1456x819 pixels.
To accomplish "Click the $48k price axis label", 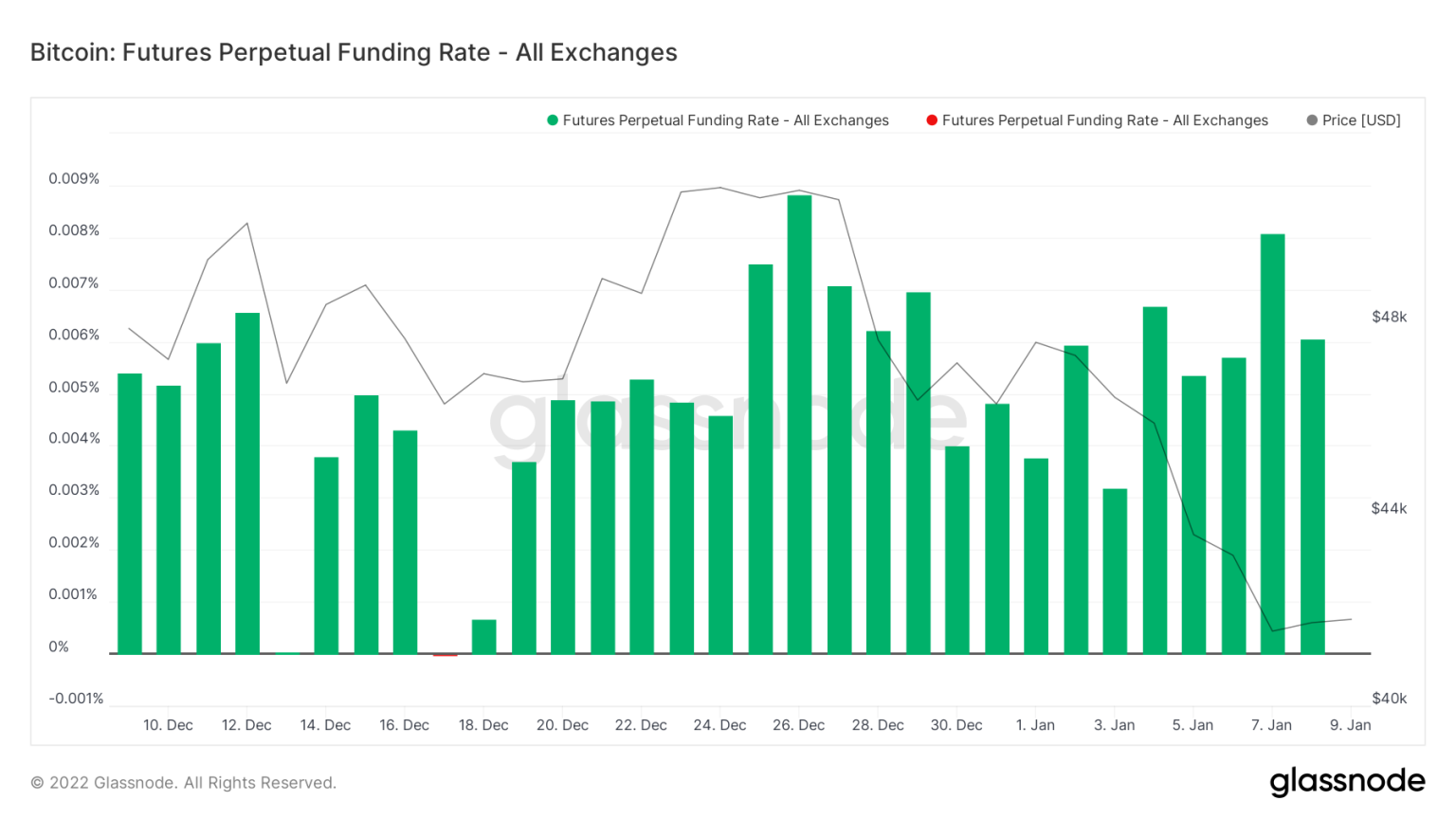I will 1389,317.
